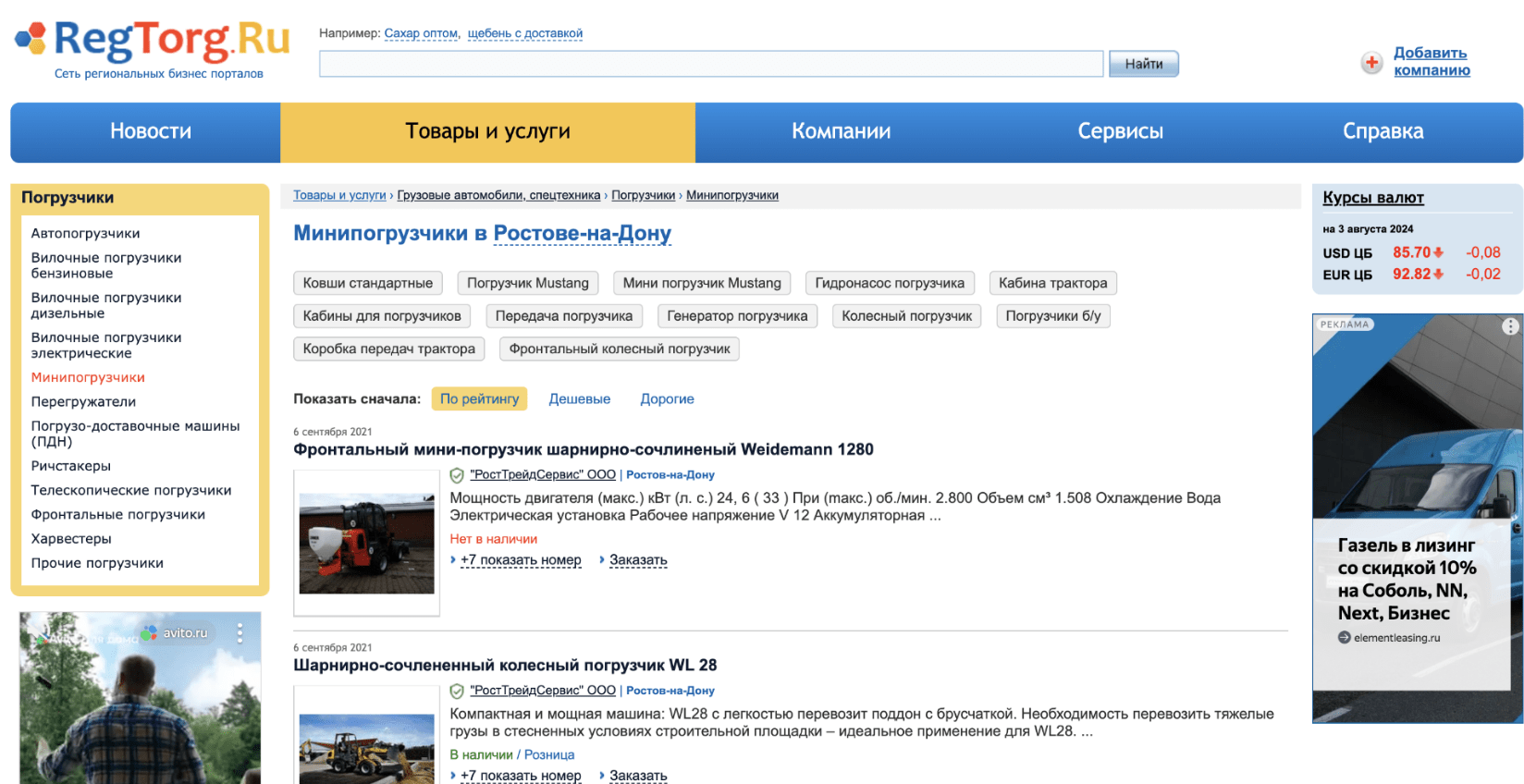
Task: Select Вилочные погрузчики дизельные category
Action: [106, 305]
